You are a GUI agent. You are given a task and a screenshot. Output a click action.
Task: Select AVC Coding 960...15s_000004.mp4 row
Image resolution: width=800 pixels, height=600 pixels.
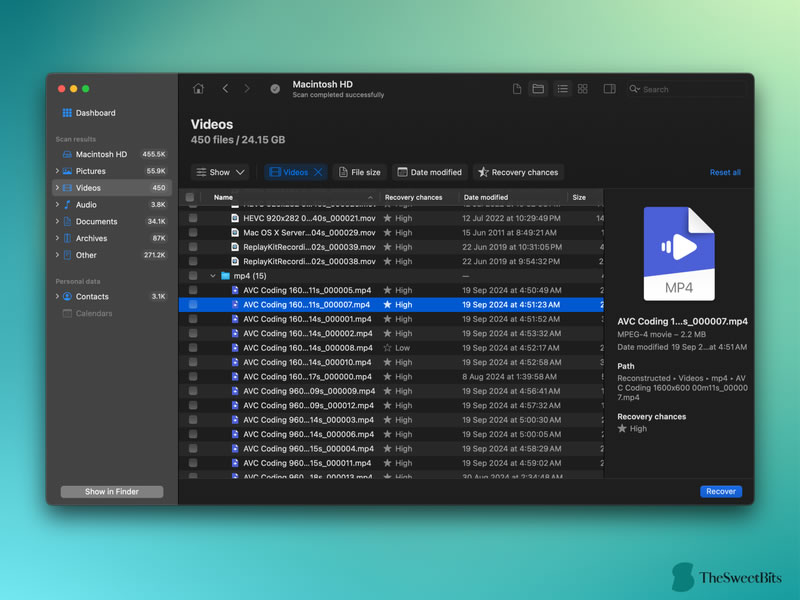click(391, 448)
